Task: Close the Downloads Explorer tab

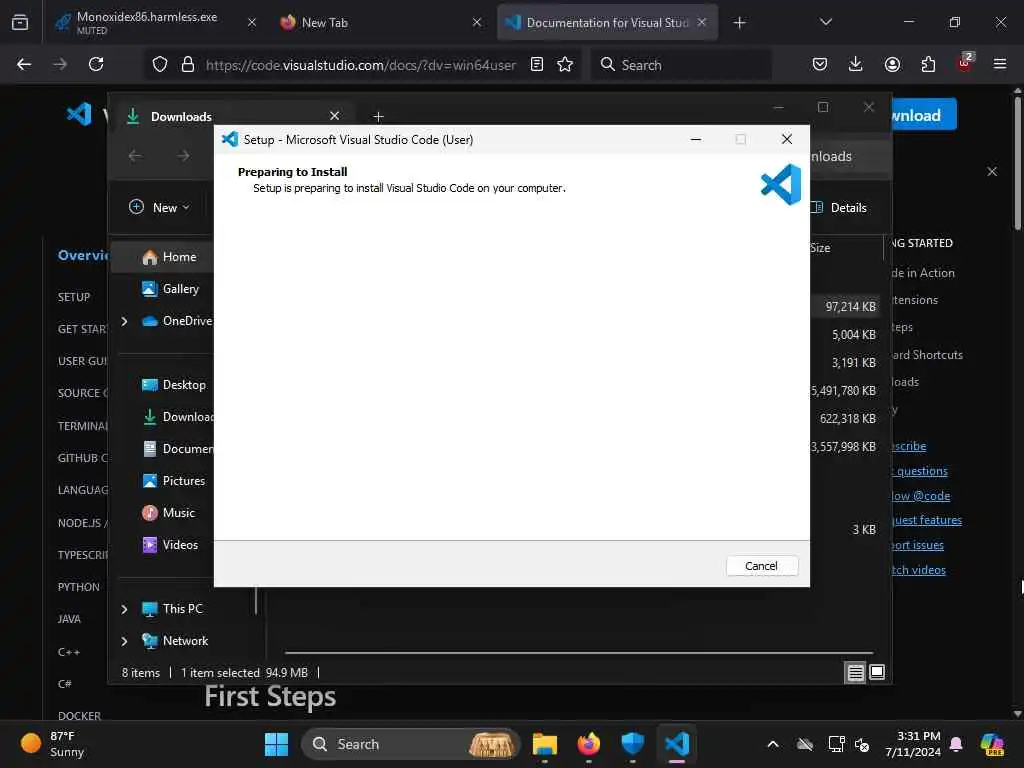Action: pos(334,116)
